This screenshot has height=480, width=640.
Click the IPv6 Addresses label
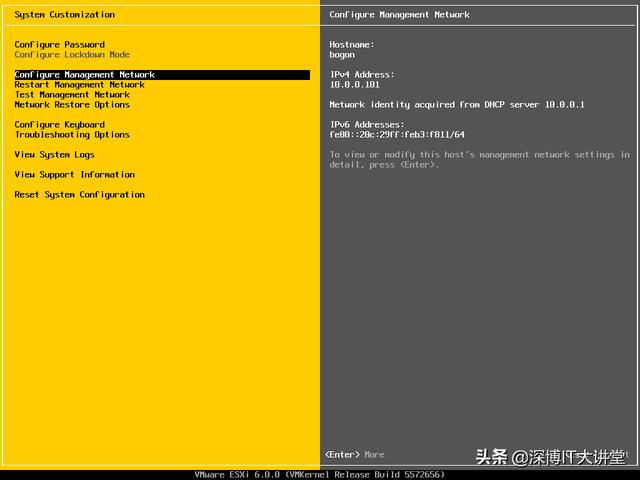[367, 124]
